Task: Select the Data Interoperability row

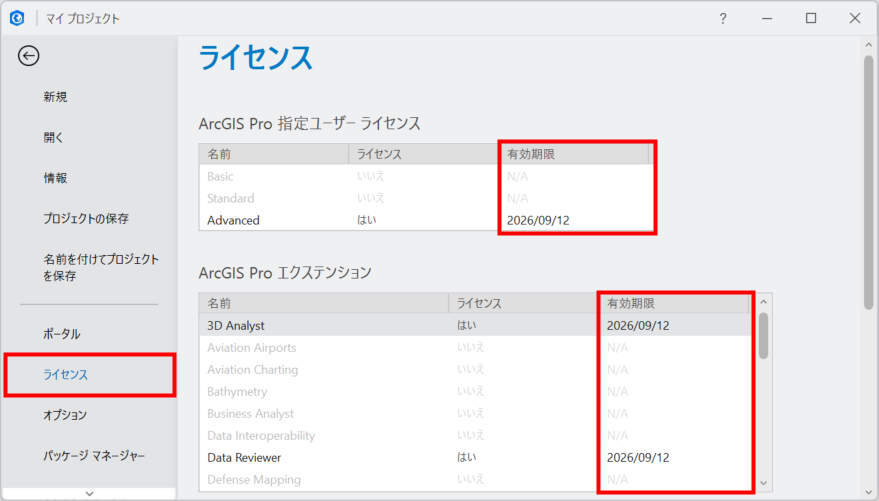Action: coord(475,435)
